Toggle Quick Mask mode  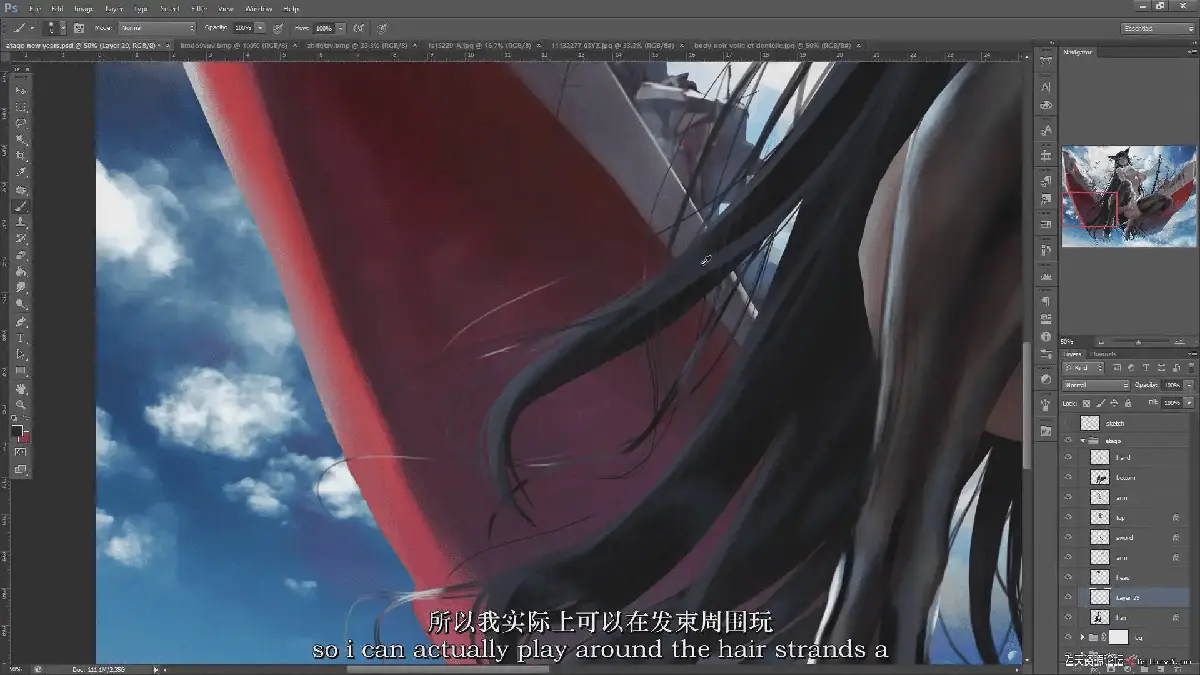coord(22,453)
